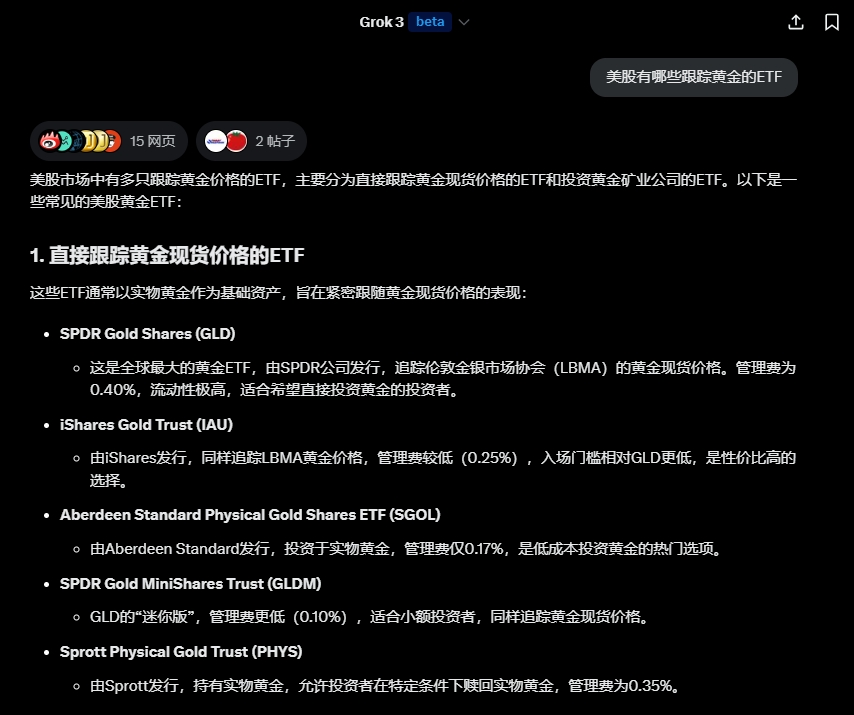854x715 pixels.
Task: Click the Grok 3 title label
Action: [x=381, y=22]
